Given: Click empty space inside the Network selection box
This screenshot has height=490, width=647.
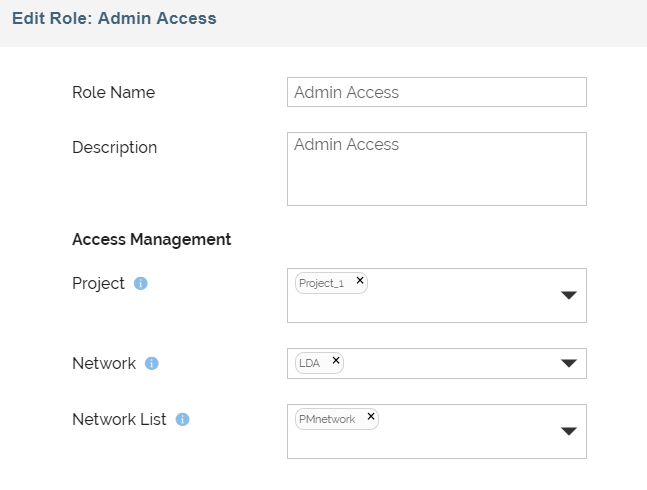Looking at the screenshot, I should 450,364.
